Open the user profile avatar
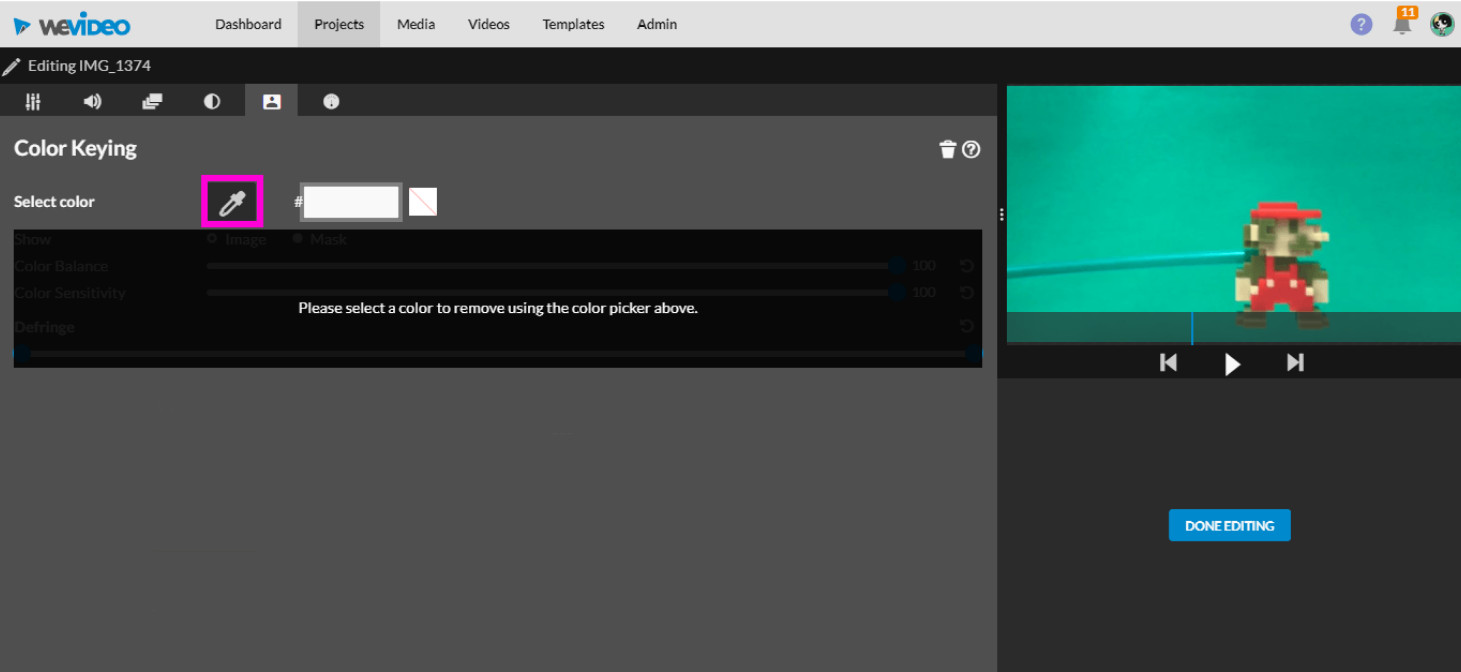This screenshot has width=1461, height=672. 1442,24
